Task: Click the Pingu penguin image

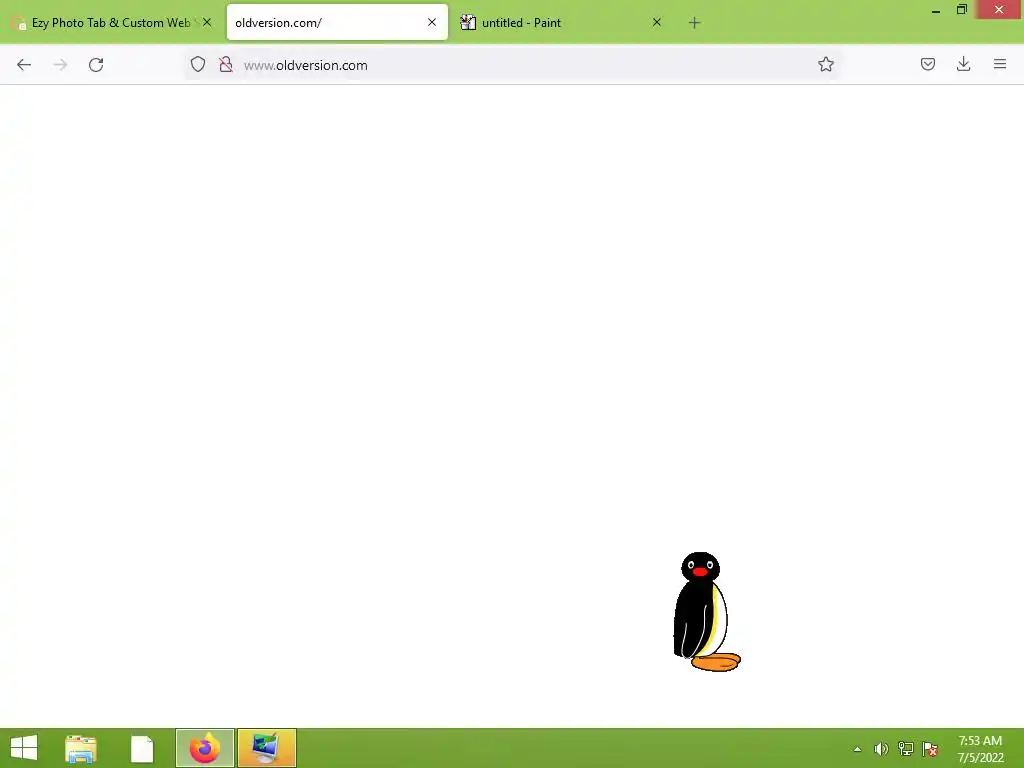Action: [x=707, y=612]
